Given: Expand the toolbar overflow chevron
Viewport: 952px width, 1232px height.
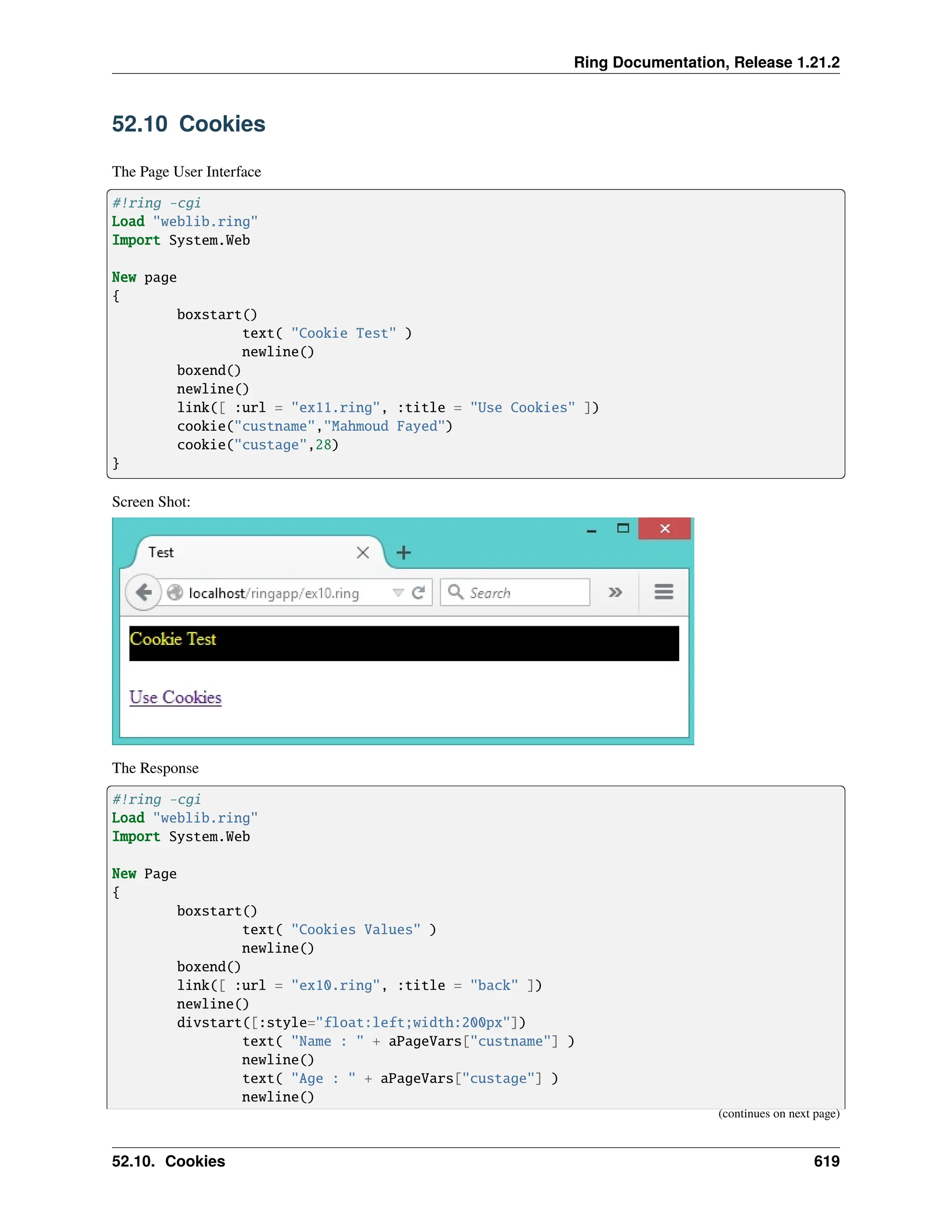Looking at the screenshot, I should 615,592.
